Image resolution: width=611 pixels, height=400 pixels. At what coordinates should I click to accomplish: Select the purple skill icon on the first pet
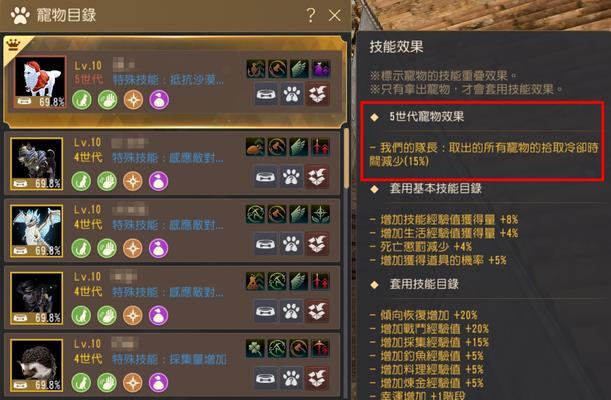click(x=321, y=69)
